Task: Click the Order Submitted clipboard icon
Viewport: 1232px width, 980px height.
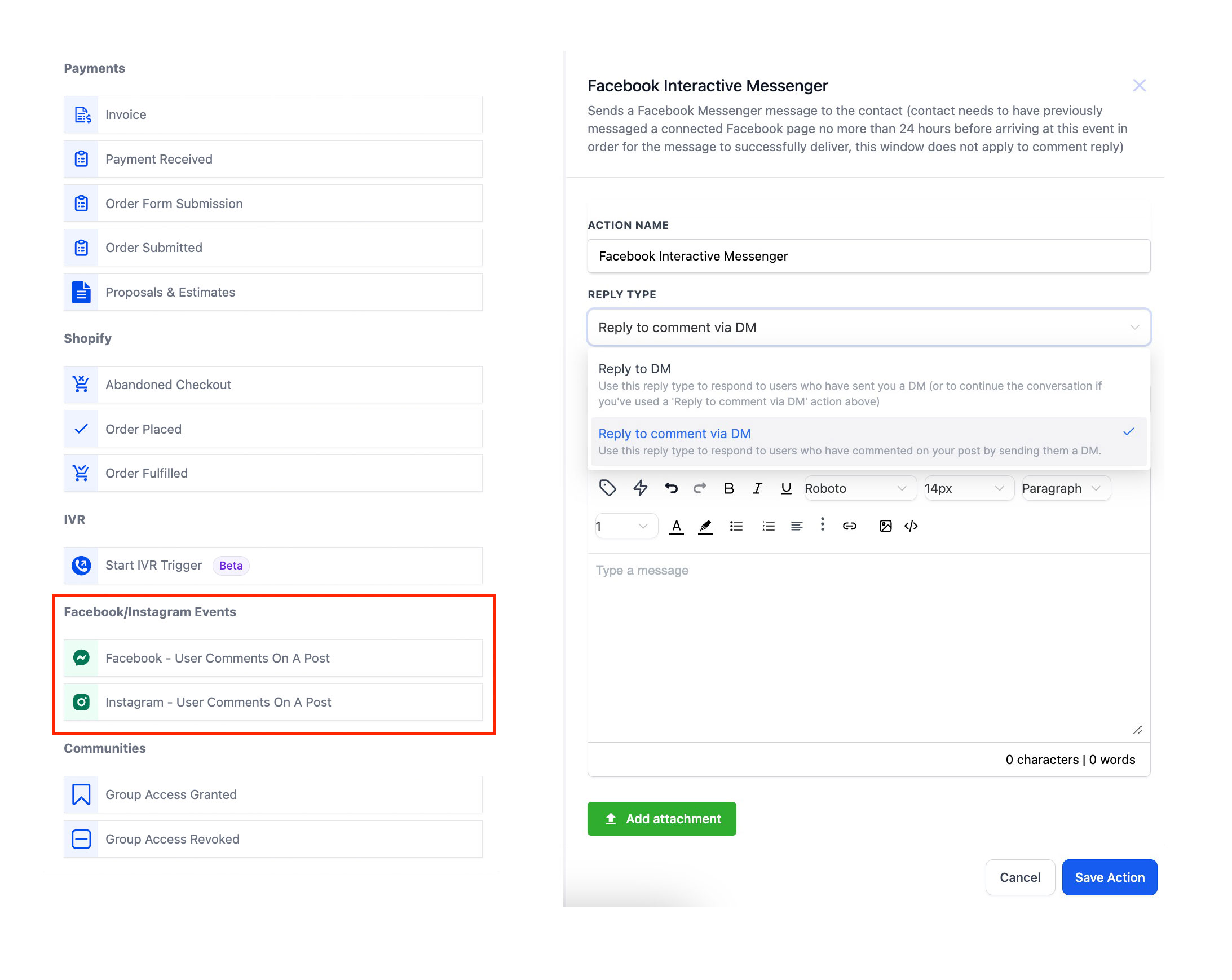Action: (82, 248)
